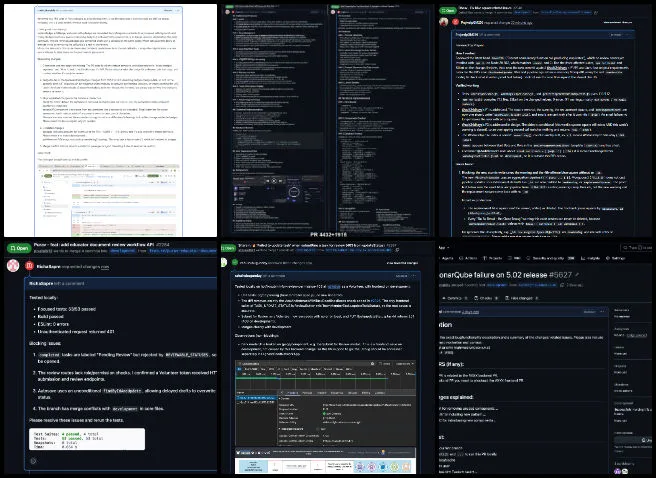Switch to the Checks tab of PR #5627
This screenshot has height=478, width=656.
point(485,298)
